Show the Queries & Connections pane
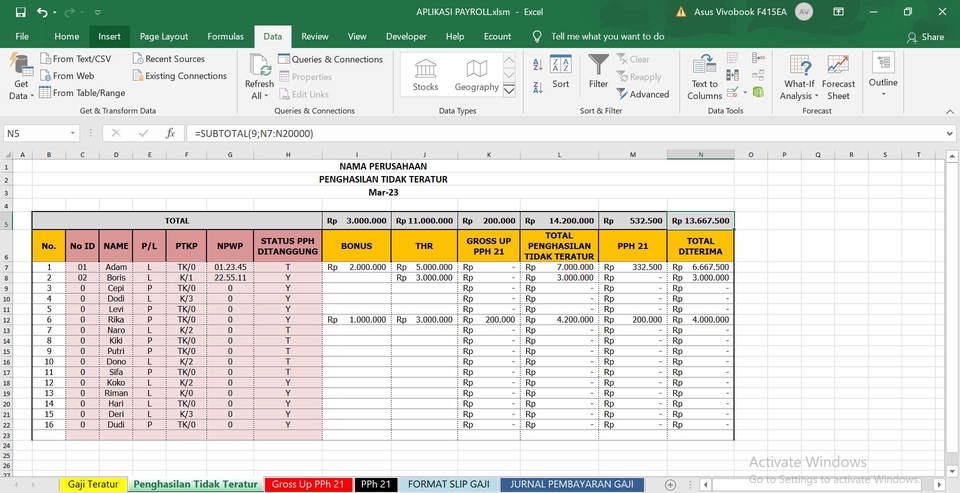Screen dimensions: 960x493 330,59
